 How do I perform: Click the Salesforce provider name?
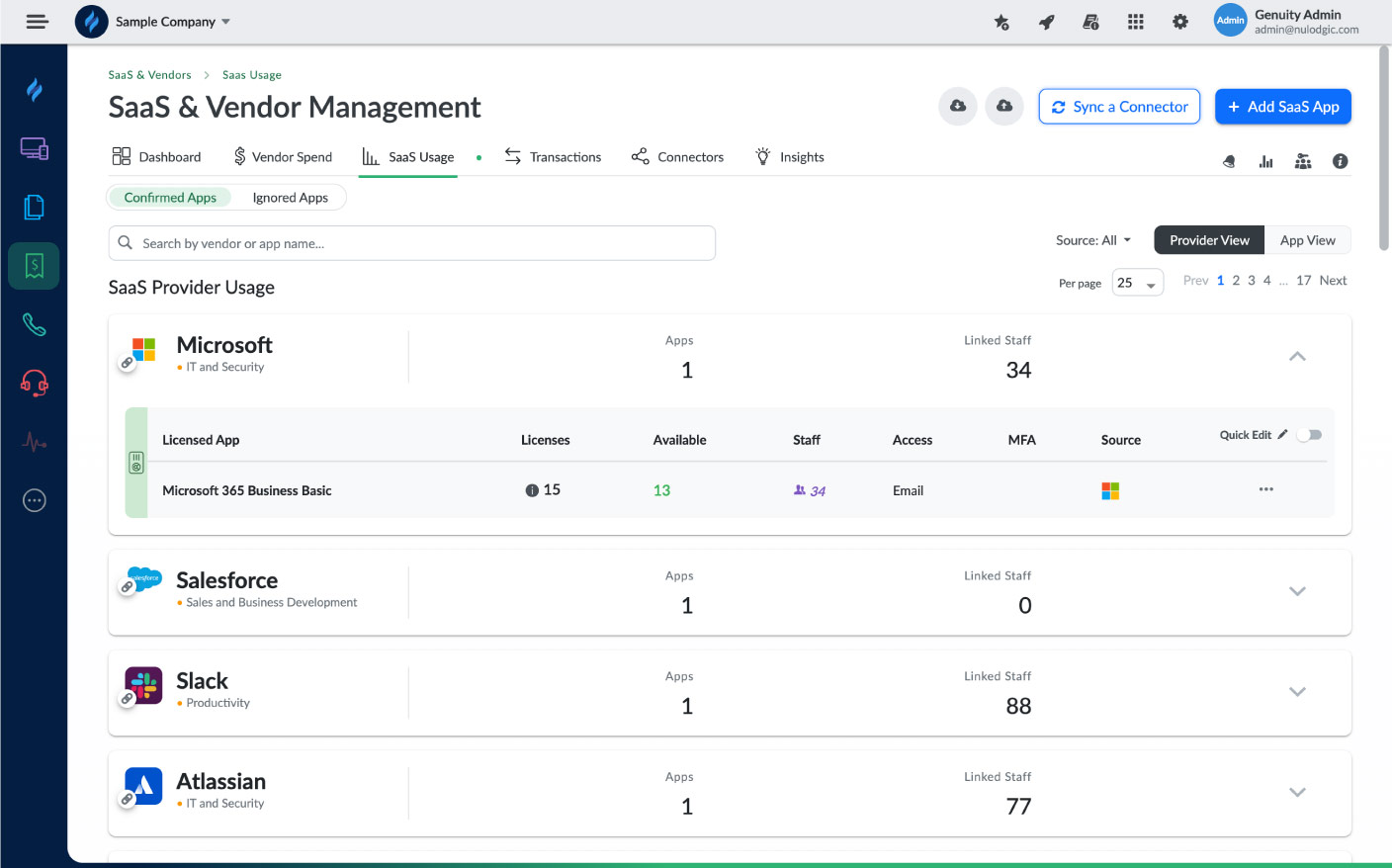point(226,580)
